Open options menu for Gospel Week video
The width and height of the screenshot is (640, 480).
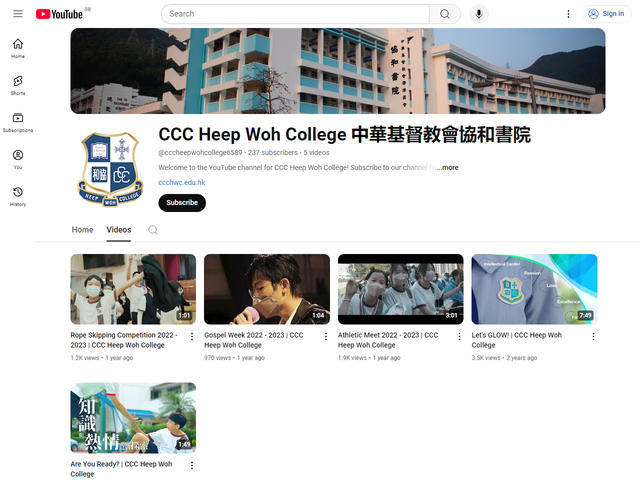pyautogui.click(x=325, y=337)
